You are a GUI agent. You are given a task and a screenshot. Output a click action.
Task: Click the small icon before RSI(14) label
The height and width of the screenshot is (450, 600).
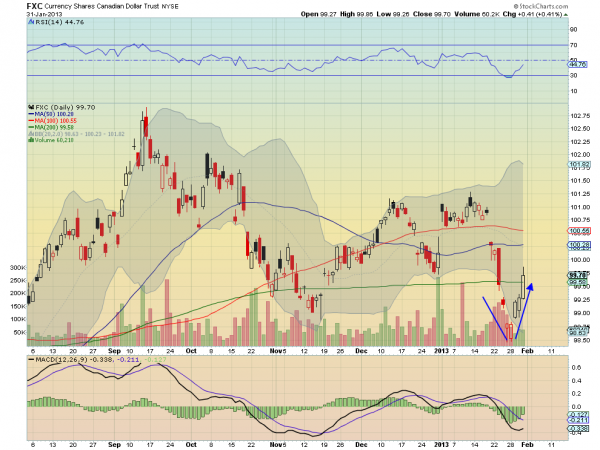(x=31, y=22)
